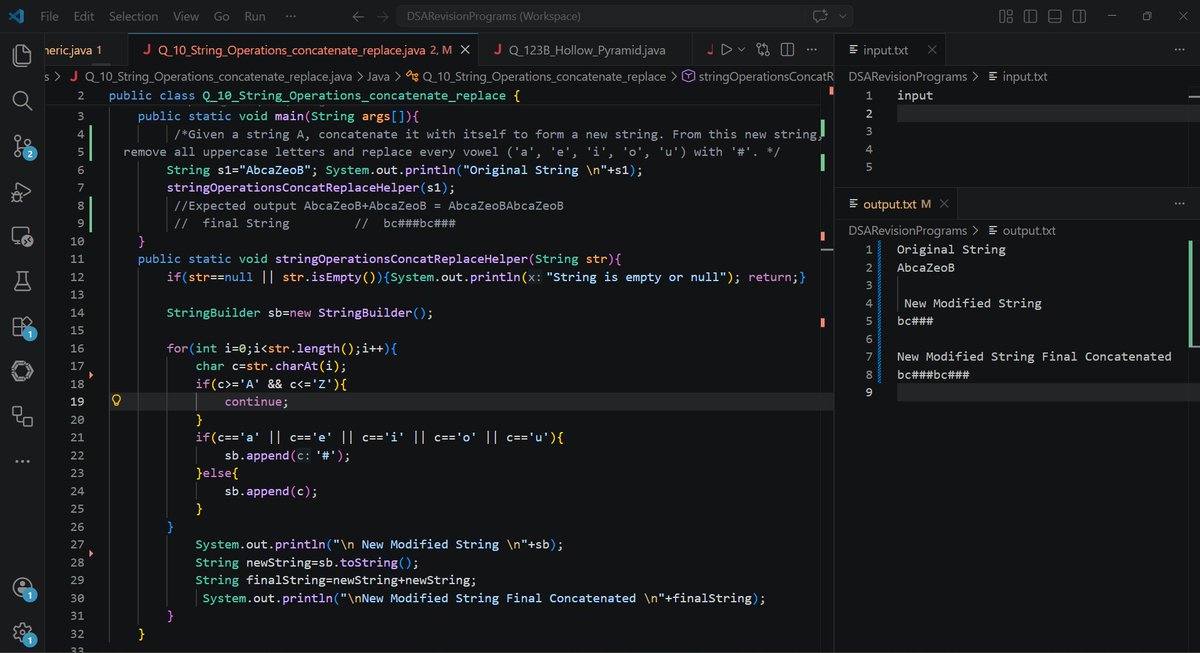Viewport: 1200px width, 653px height.
Task: Click Q_10 java file breadcrumb segment
Action: (210, 76)
